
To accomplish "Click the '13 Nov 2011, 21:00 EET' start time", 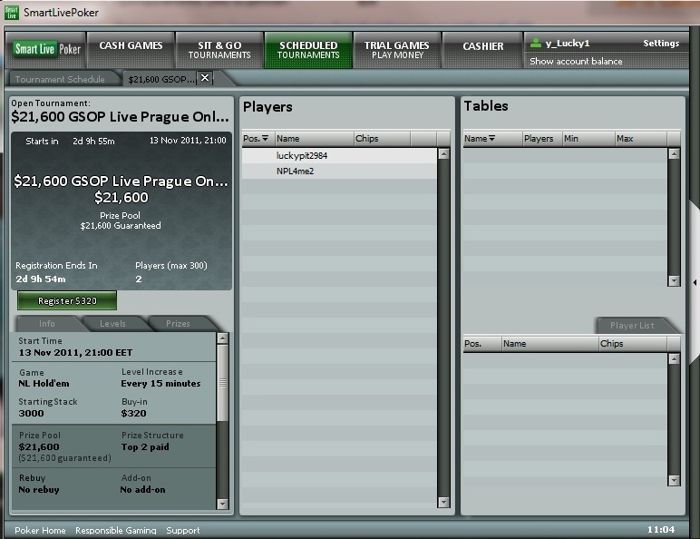I will click(x=75, y=352).
